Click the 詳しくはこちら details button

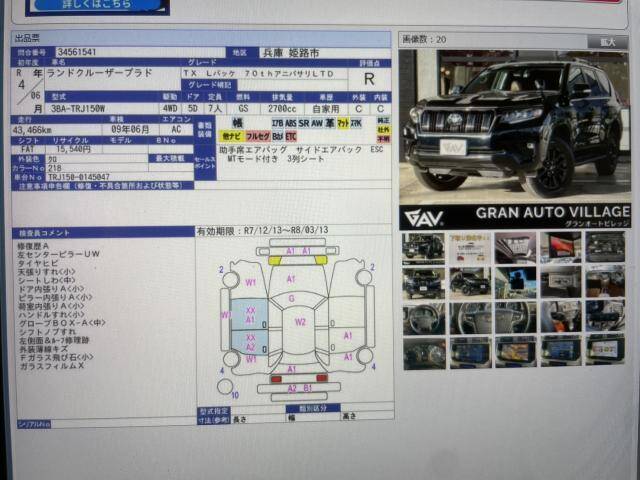coord(97,6)
